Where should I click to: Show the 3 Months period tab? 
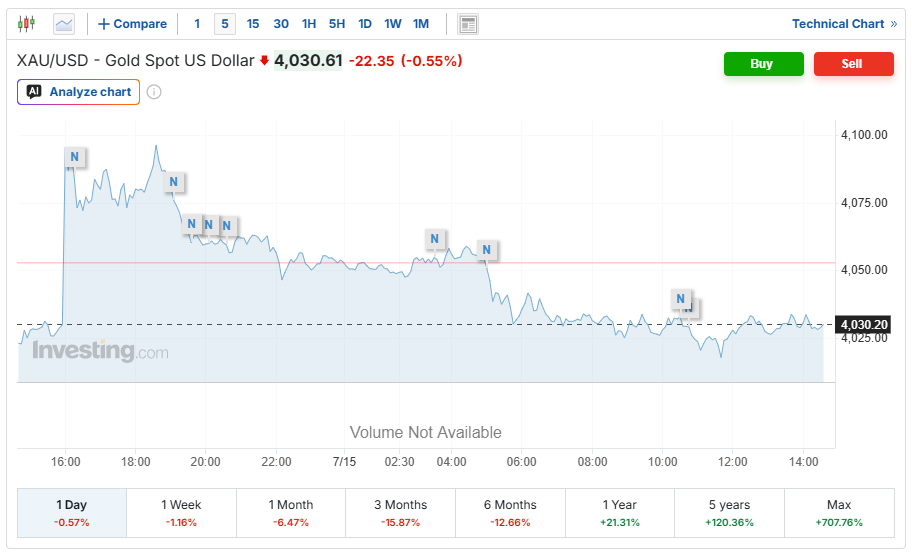click(x=400, y=513)
